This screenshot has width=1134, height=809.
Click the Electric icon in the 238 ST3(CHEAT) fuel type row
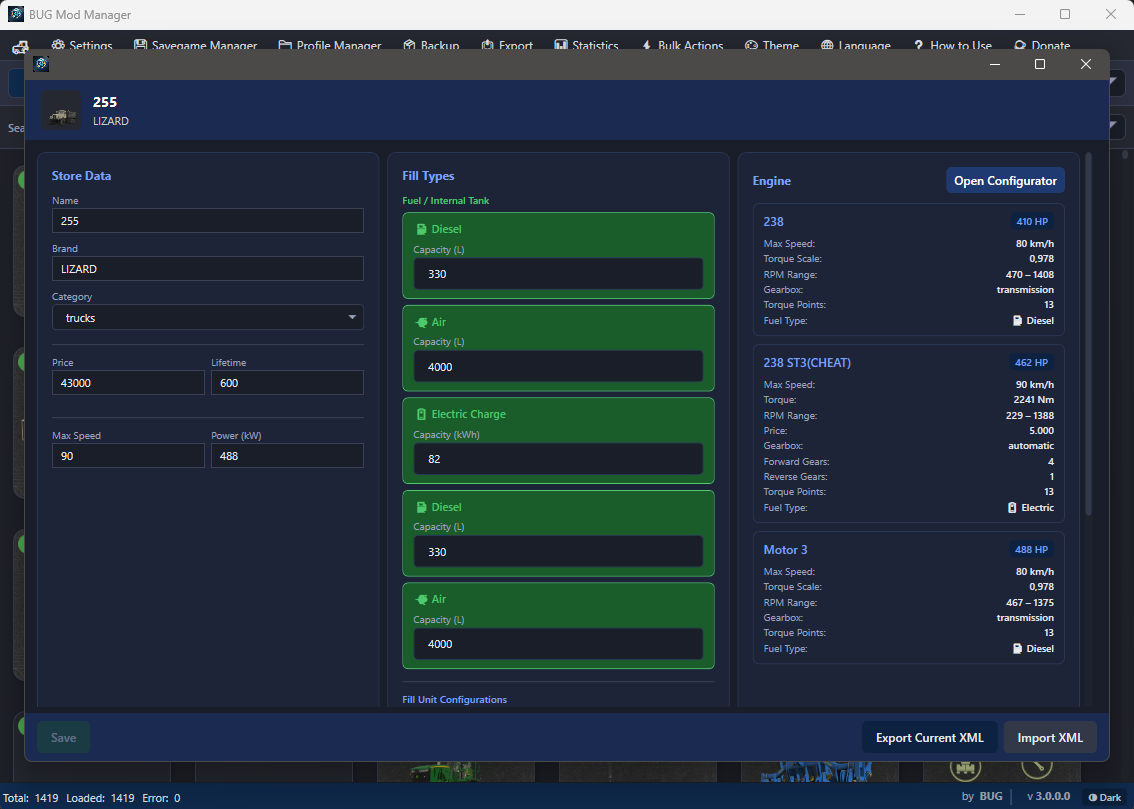click(1013, 508)
